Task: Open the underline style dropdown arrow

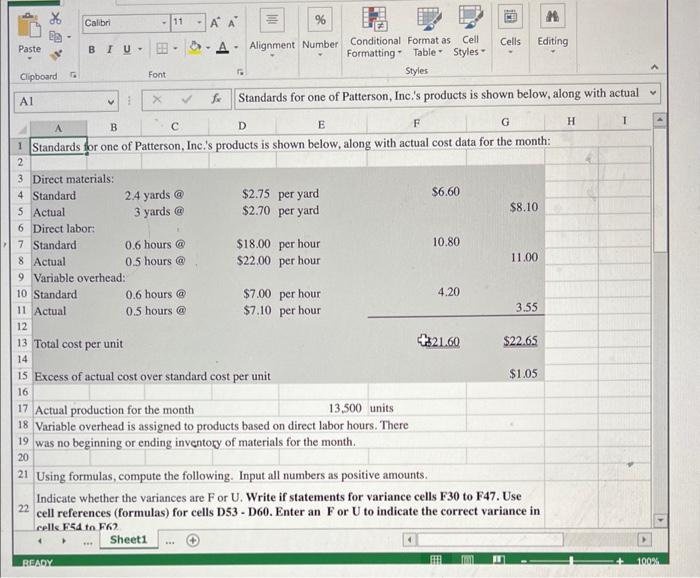Action: [140, 49]
